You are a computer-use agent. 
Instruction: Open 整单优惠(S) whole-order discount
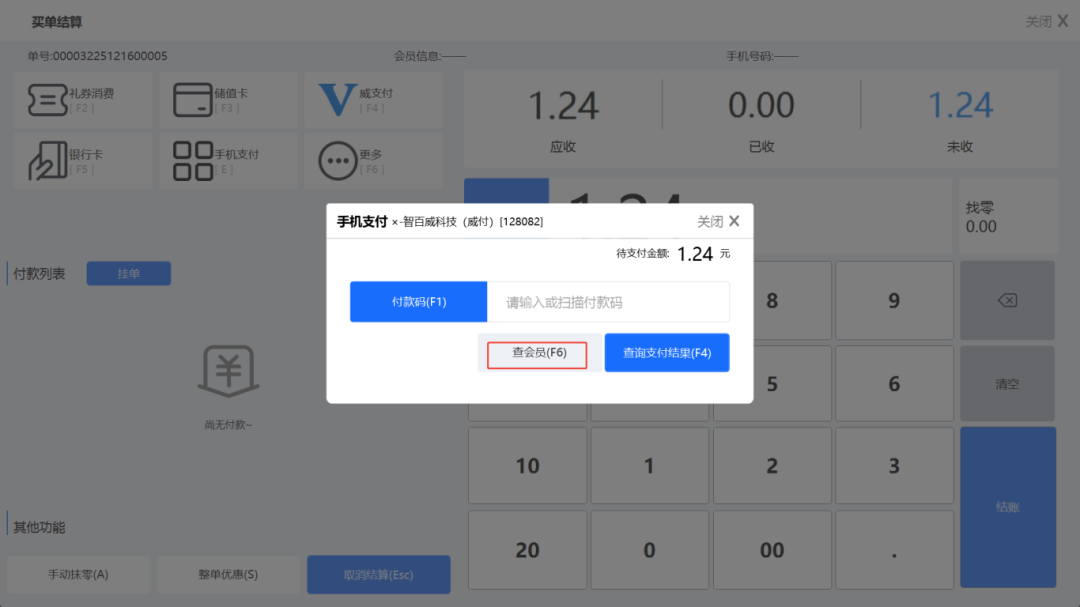[x=228, y=575]
